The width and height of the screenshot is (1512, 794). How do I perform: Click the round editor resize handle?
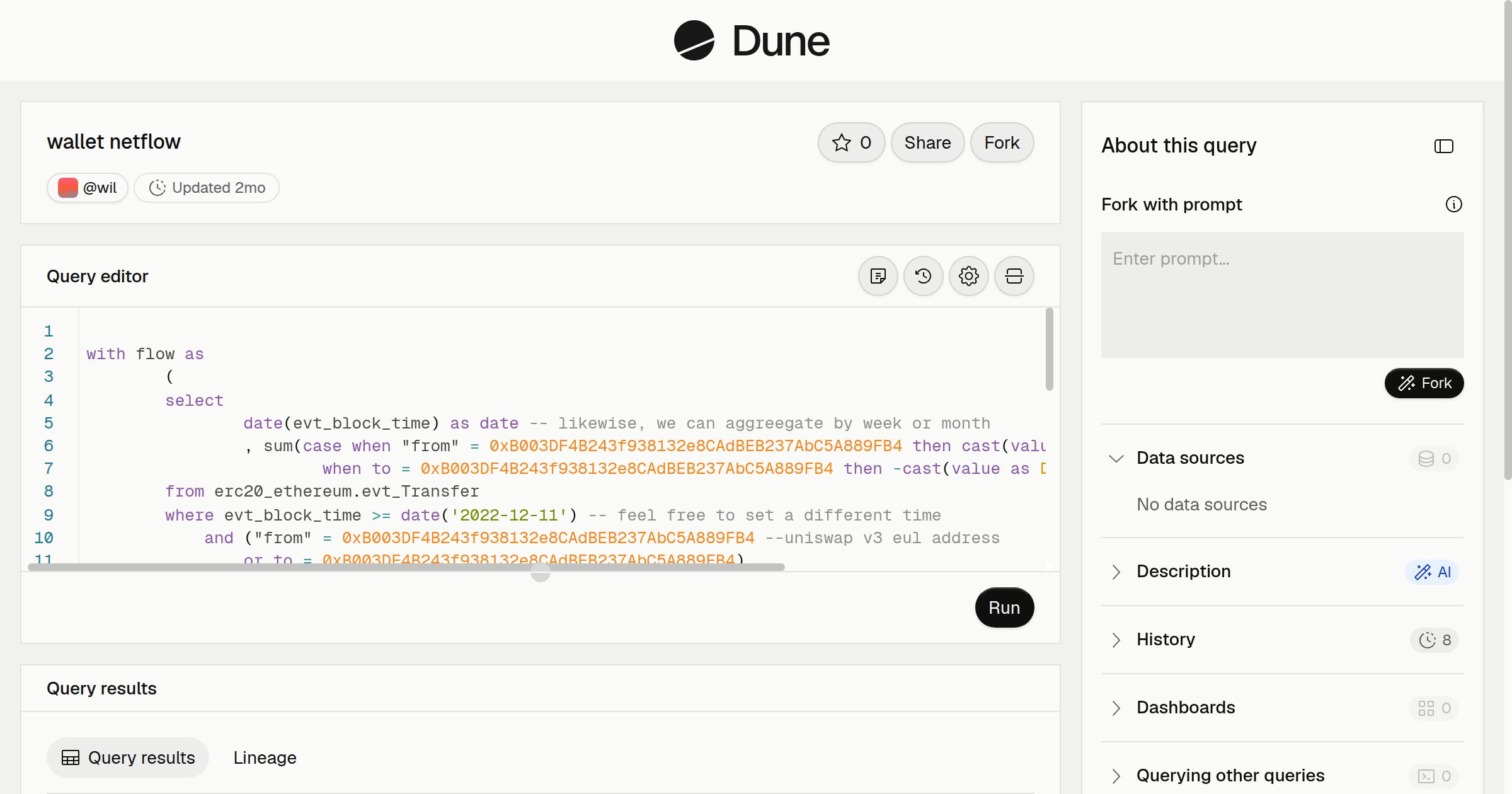[x=541, y=572]
